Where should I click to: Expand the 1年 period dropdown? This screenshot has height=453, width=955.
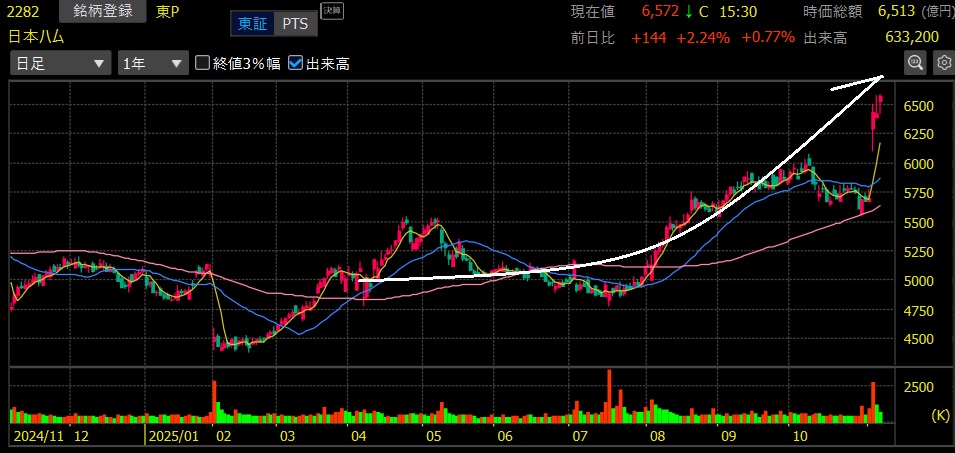[x=152, y=63]
